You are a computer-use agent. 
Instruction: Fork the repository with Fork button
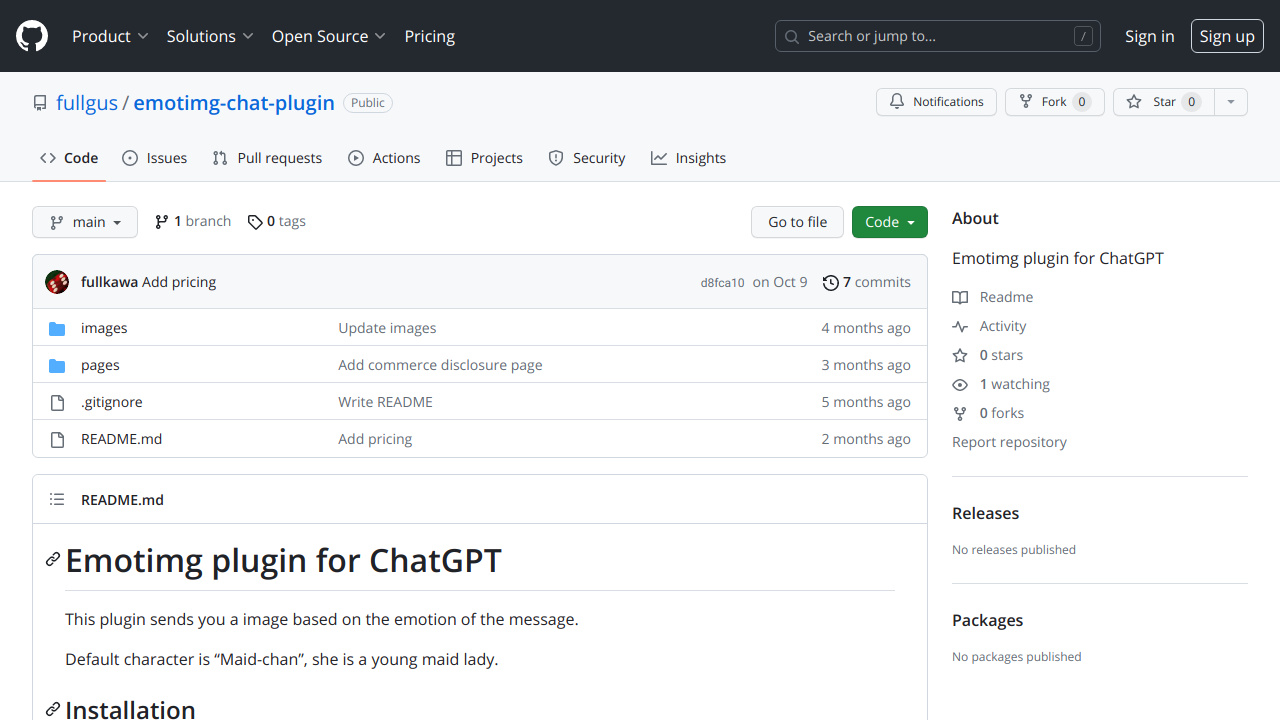[1054, 102]
